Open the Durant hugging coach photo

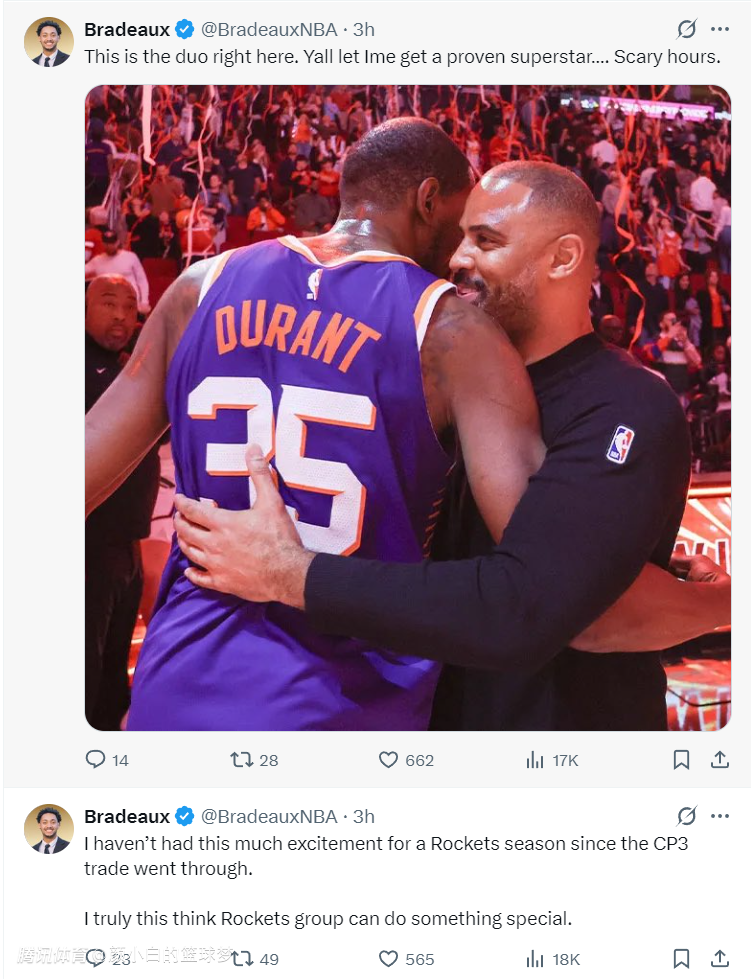pos(407,407)
